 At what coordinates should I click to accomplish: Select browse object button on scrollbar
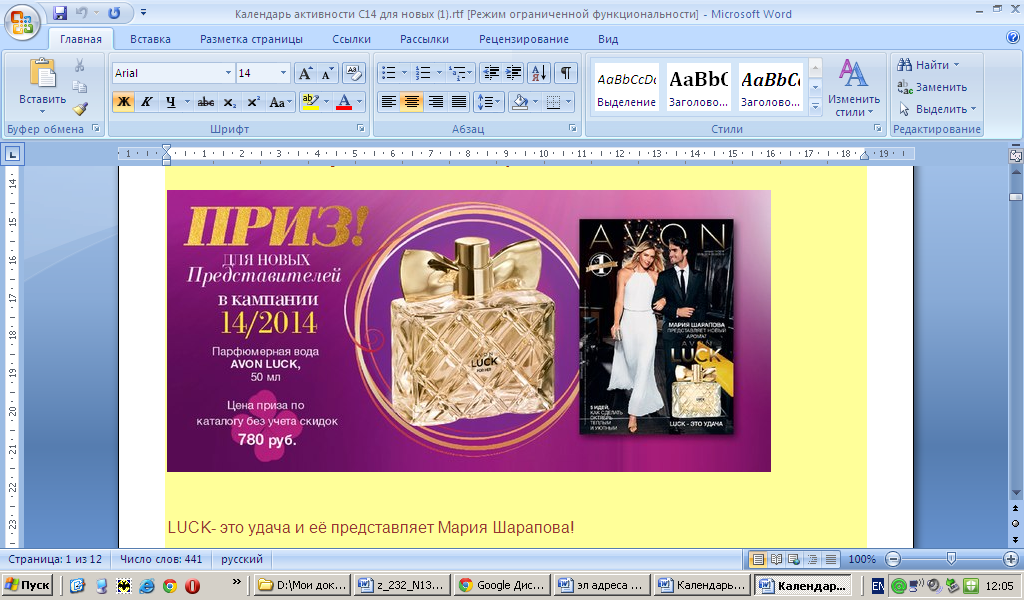[1015, 524]
